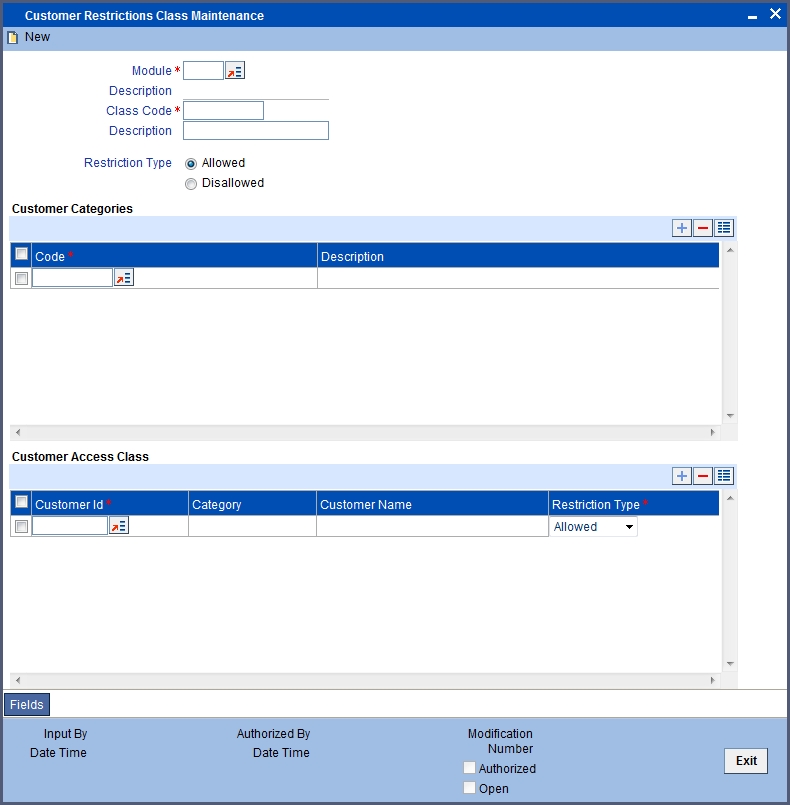
Task: Focus the class Description input field
Action: point(256,130)
